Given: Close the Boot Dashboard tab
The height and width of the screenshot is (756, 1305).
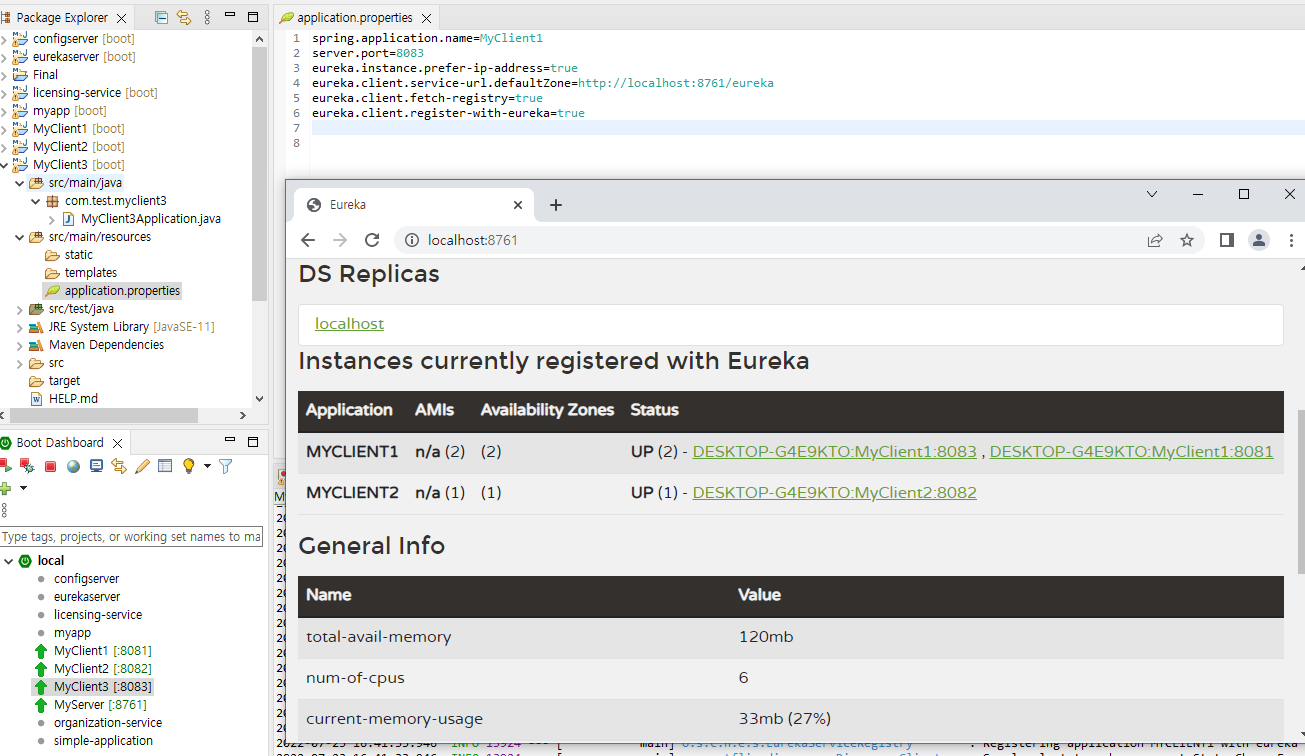Looking at the screenshot, I should 117,443.
